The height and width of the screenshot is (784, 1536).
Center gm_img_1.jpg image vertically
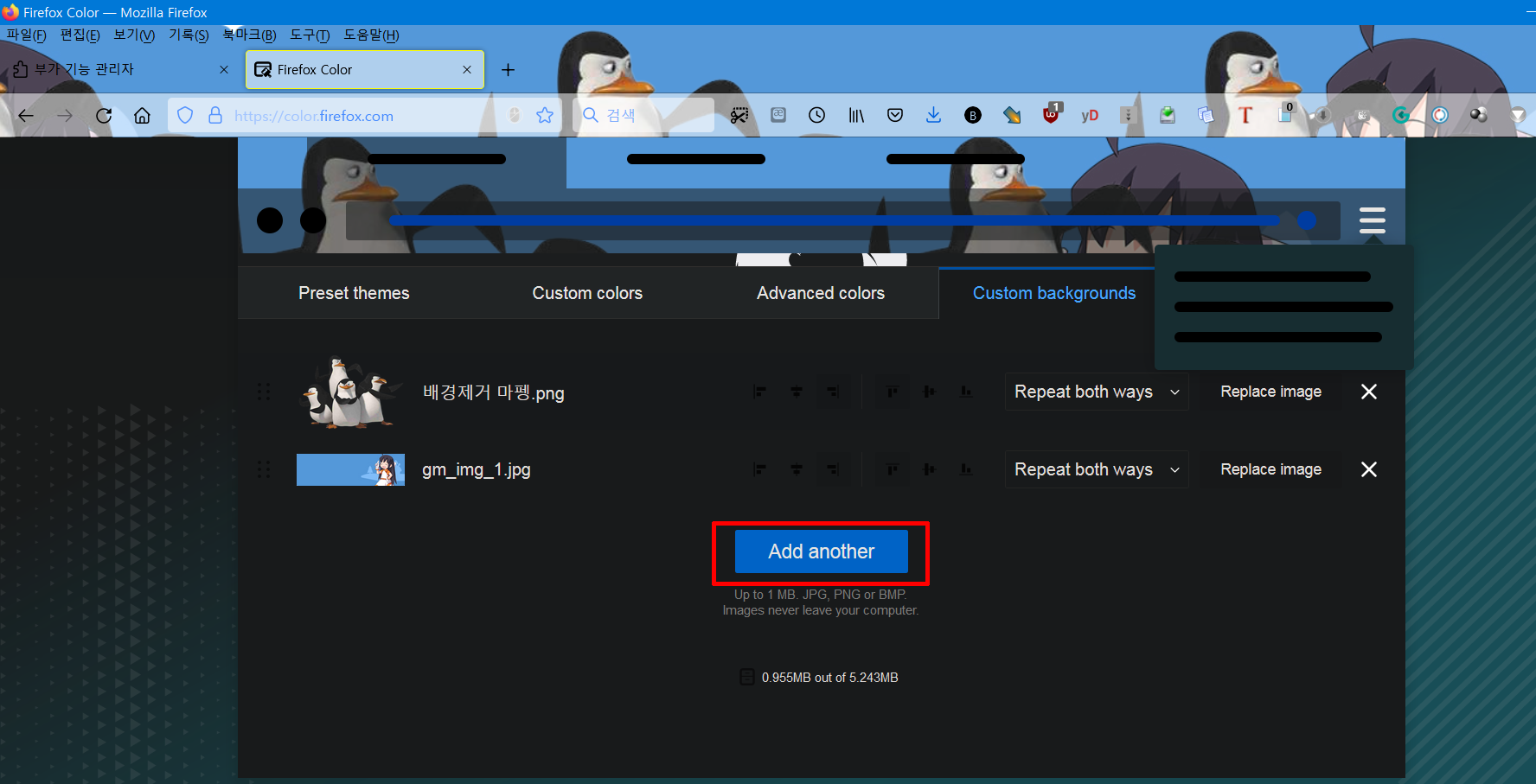click(929, 469)
